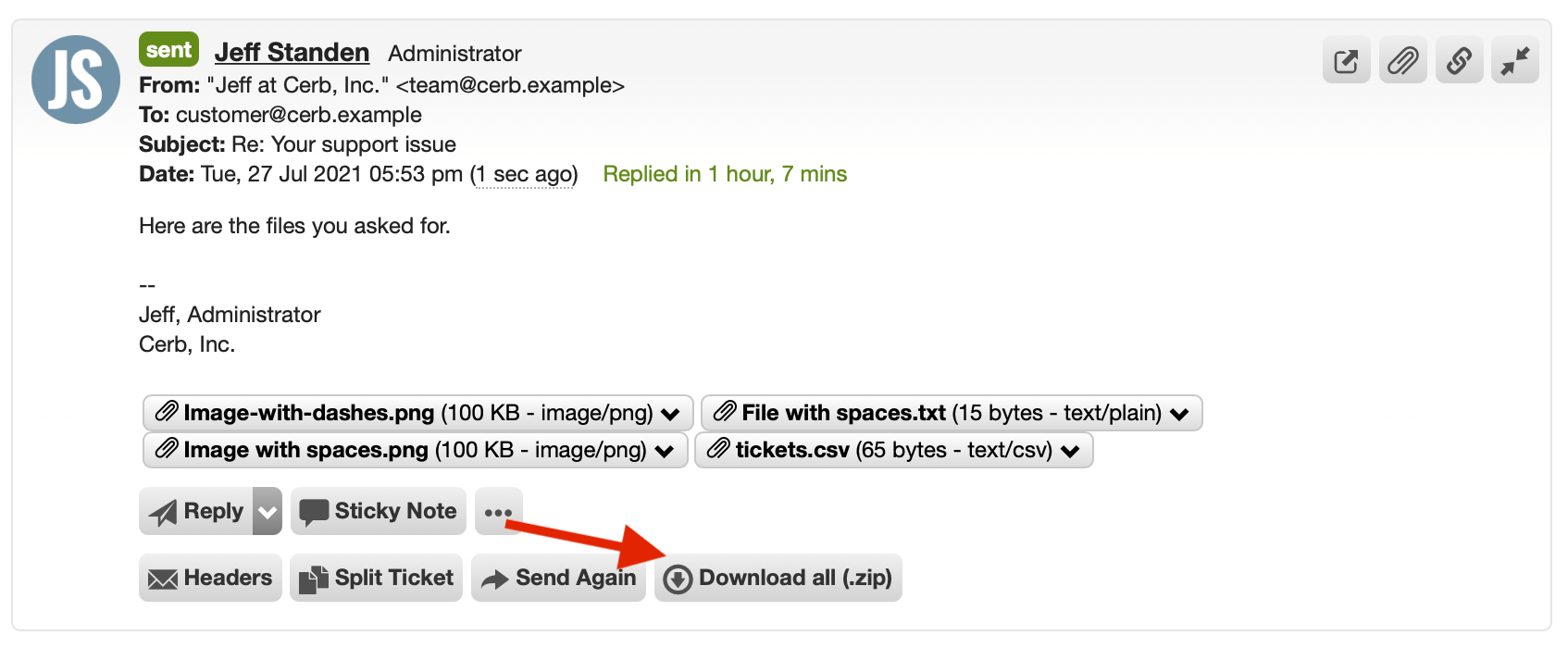Expand tickets.csv attachment dropdown
This screenshot has height=648, width=1568.
pyautogui.click(x=1071, y=450)
